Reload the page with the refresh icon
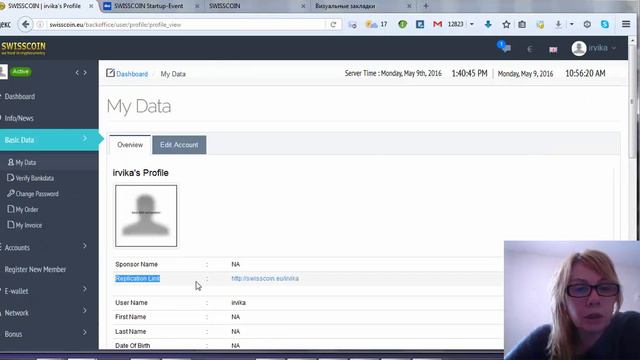 pyautogui.click(x=333, y=24)
